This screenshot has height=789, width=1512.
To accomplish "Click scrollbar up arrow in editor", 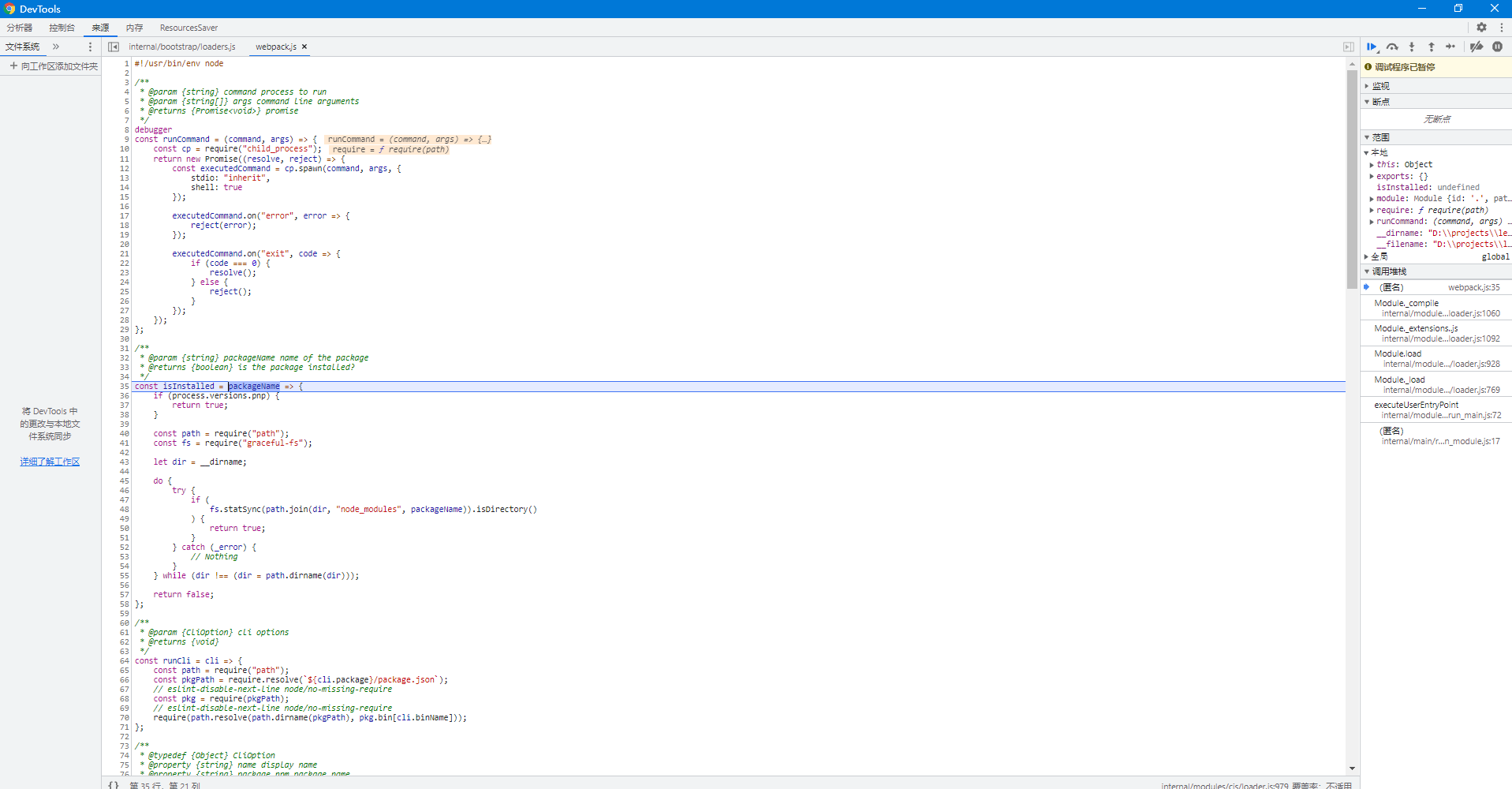I will [x=1352, y=62].
